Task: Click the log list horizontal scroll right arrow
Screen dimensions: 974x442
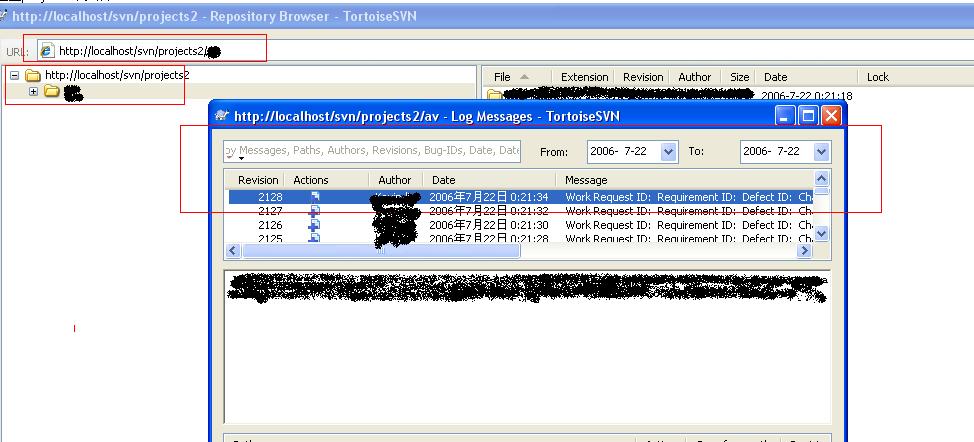Action: pyautogui.click(x=804, y=251)
